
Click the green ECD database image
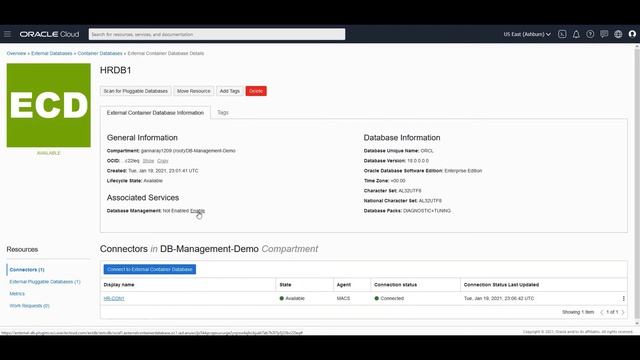[49, 105]
